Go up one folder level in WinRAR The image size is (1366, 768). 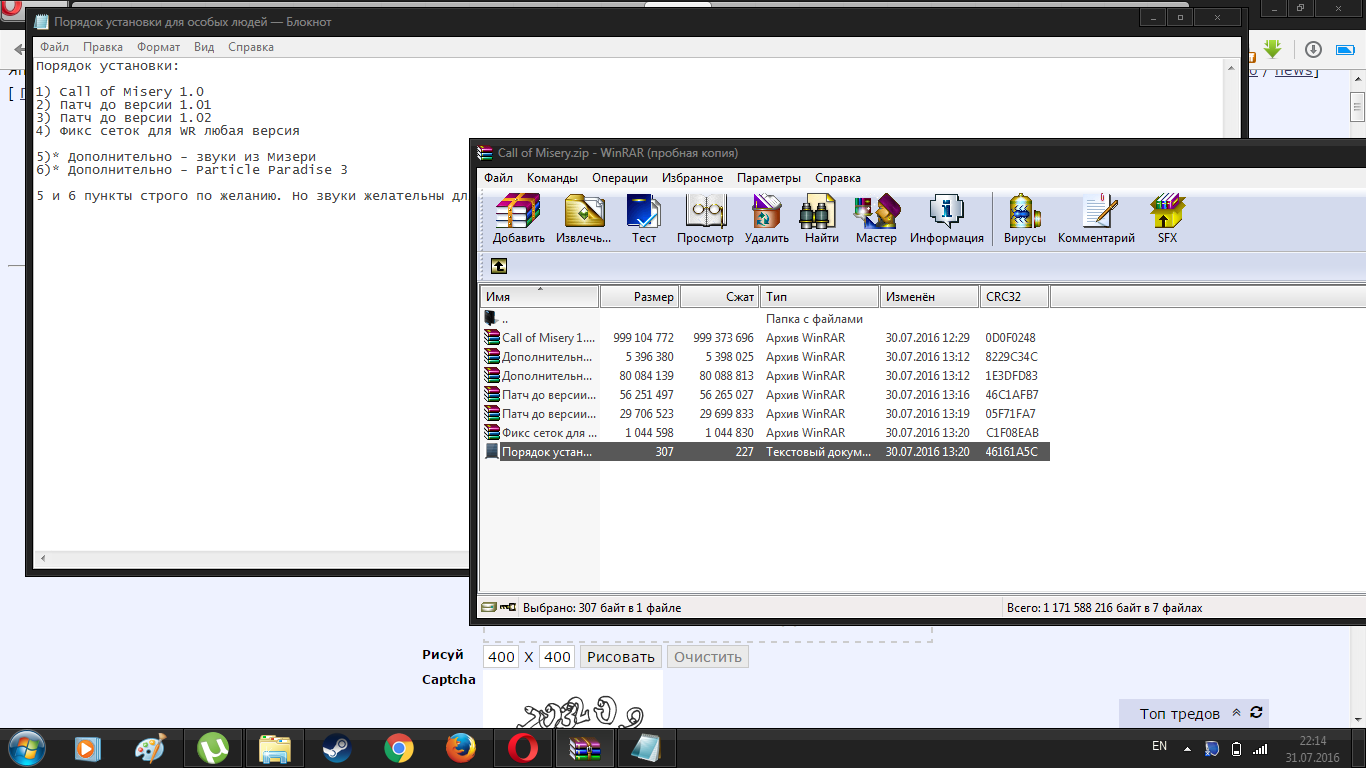click(498, 266)
